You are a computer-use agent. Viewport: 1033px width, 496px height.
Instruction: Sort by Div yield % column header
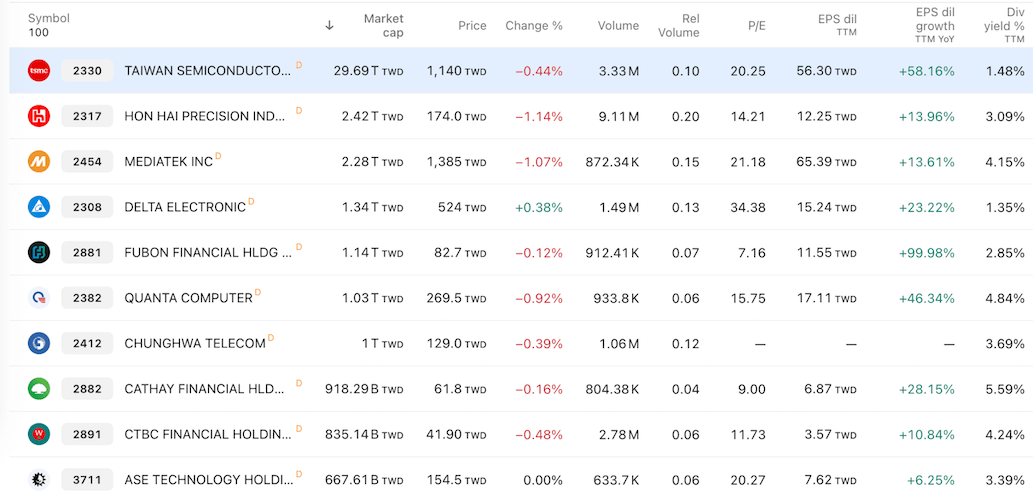[x=1005, y=26]
